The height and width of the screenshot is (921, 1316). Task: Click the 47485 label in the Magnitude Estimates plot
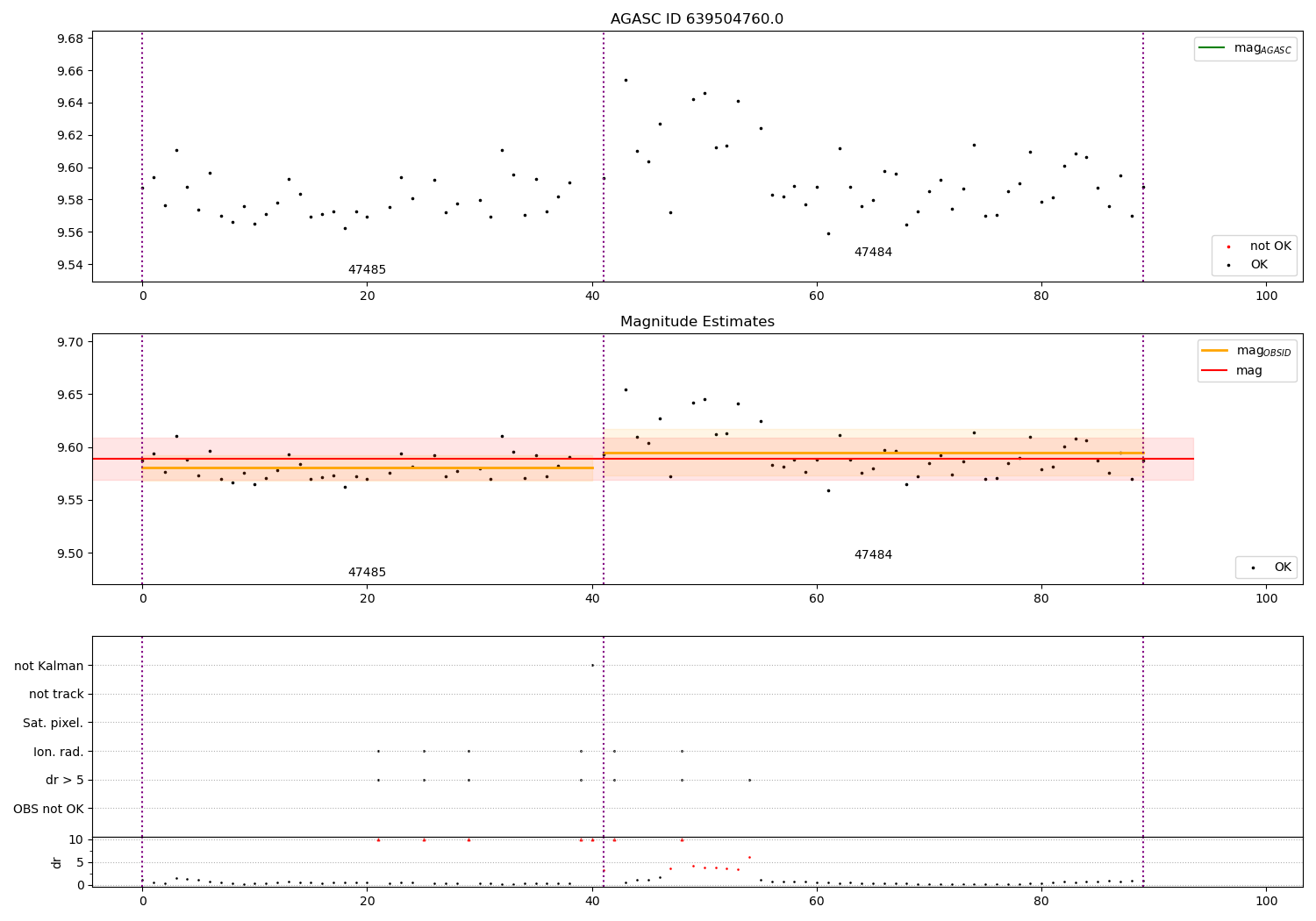point(367,573)
